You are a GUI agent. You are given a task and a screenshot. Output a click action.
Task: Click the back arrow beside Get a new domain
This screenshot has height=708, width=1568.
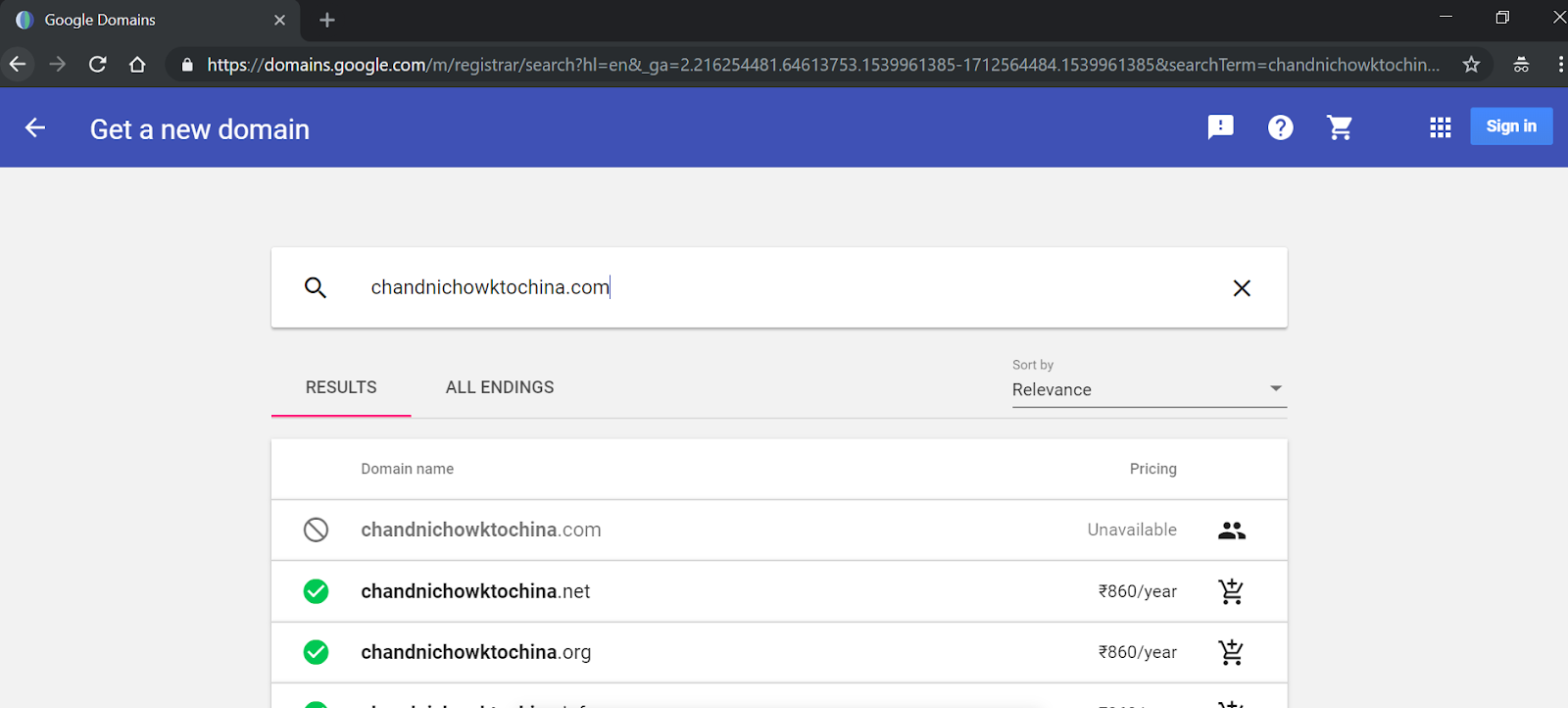pyautogui.click(x=35, y=127)
